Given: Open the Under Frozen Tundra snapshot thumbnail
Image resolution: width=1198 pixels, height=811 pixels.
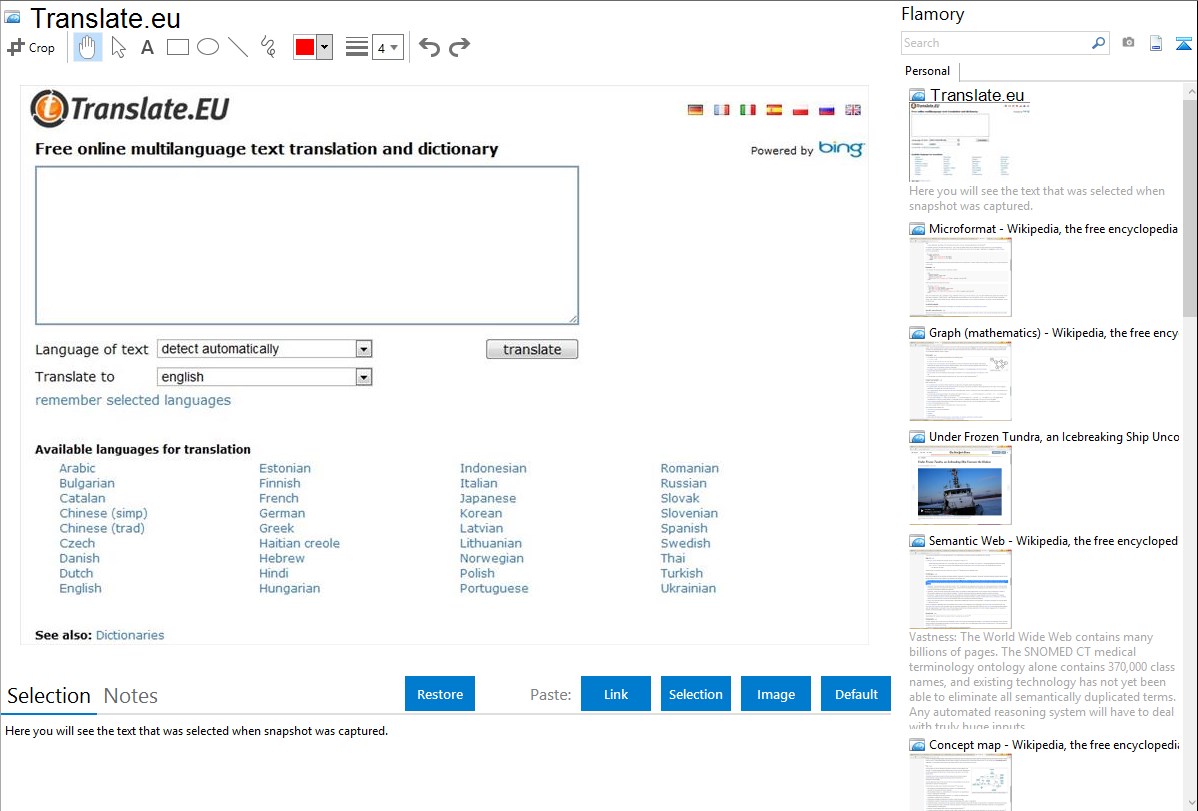Looking at the screenshot, I should tap(960, 485).
